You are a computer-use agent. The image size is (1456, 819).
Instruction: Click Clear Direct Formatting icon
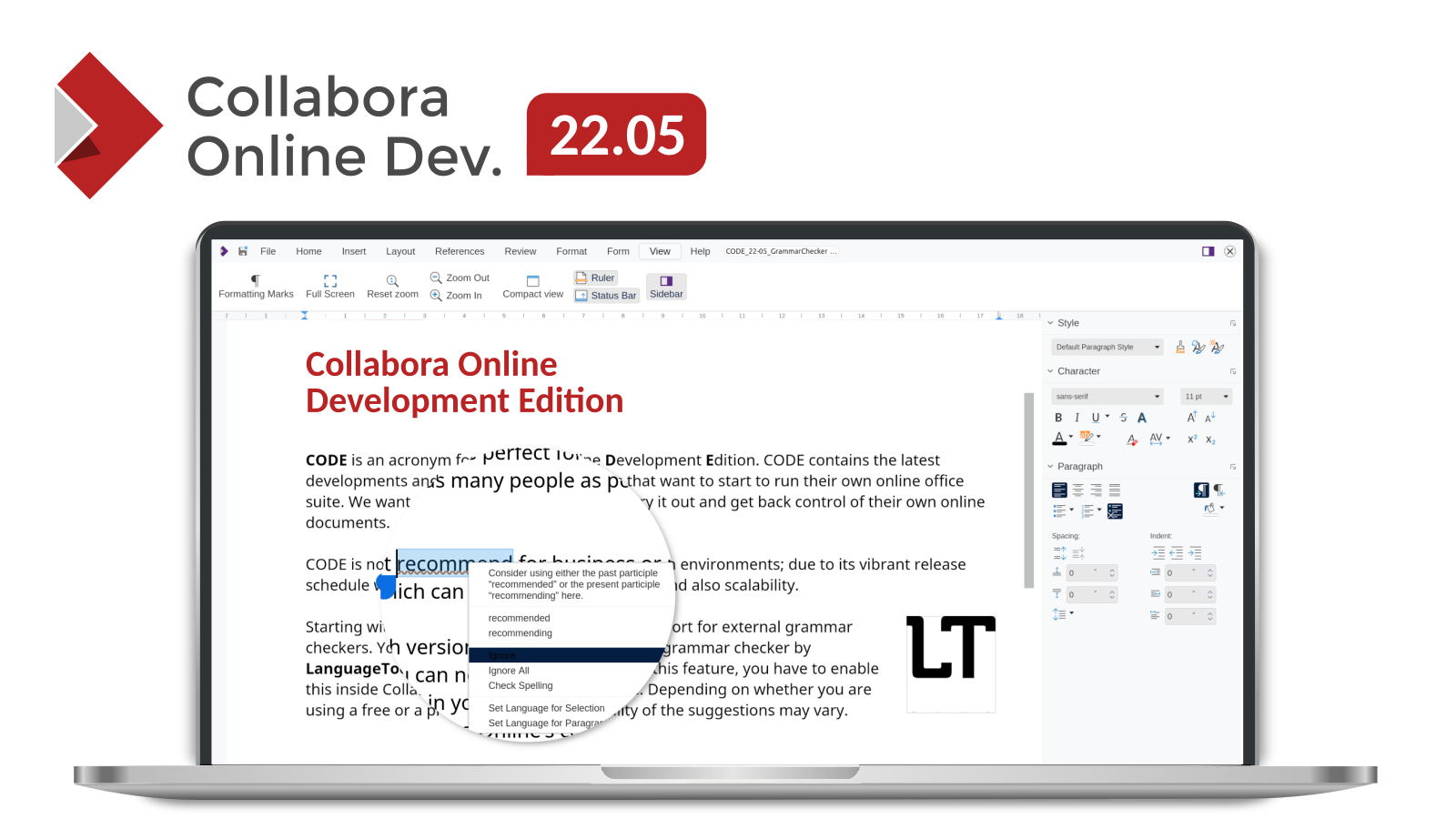point(1132,440)
